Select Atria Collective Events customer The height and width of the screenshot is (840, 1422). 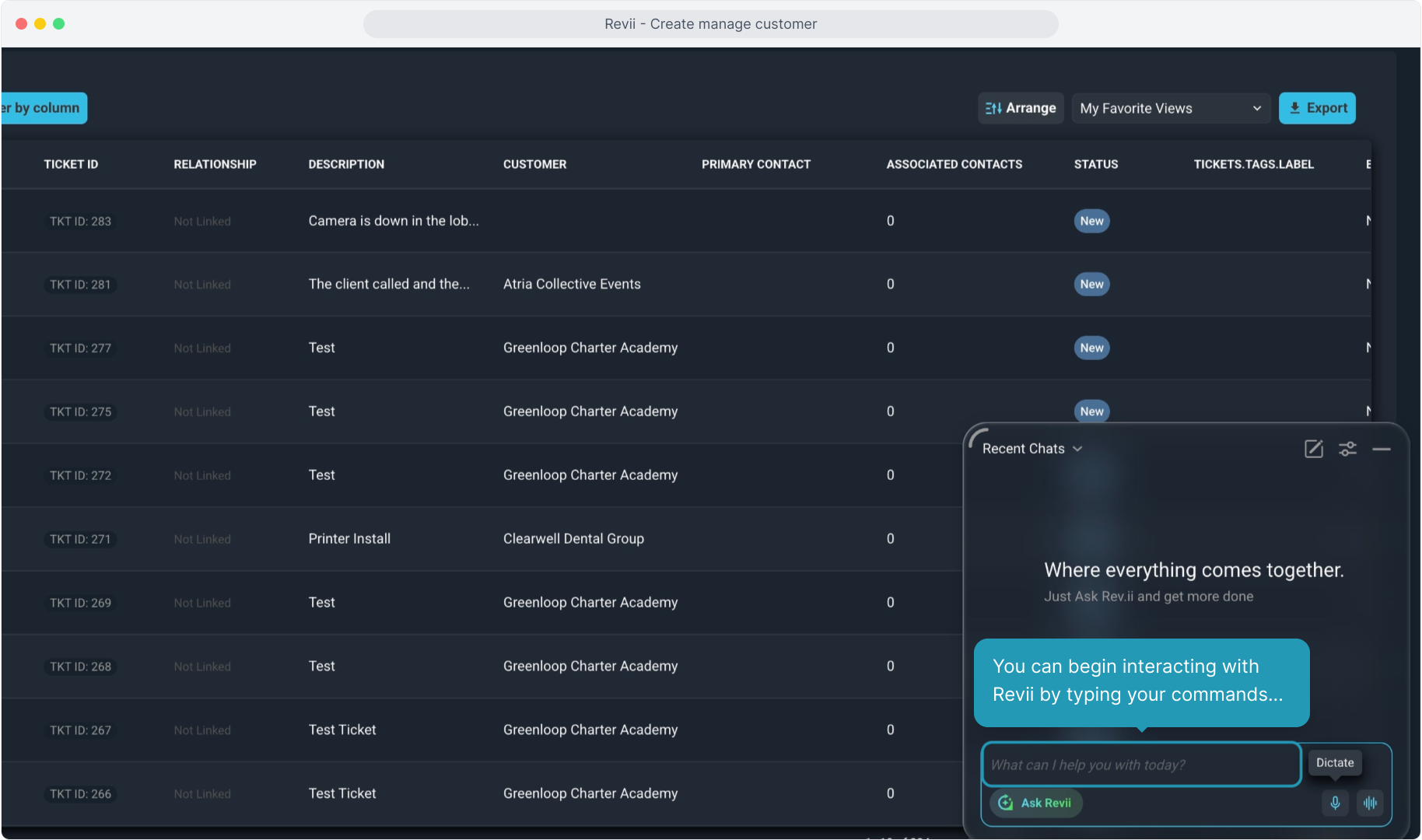pos(572,285)
